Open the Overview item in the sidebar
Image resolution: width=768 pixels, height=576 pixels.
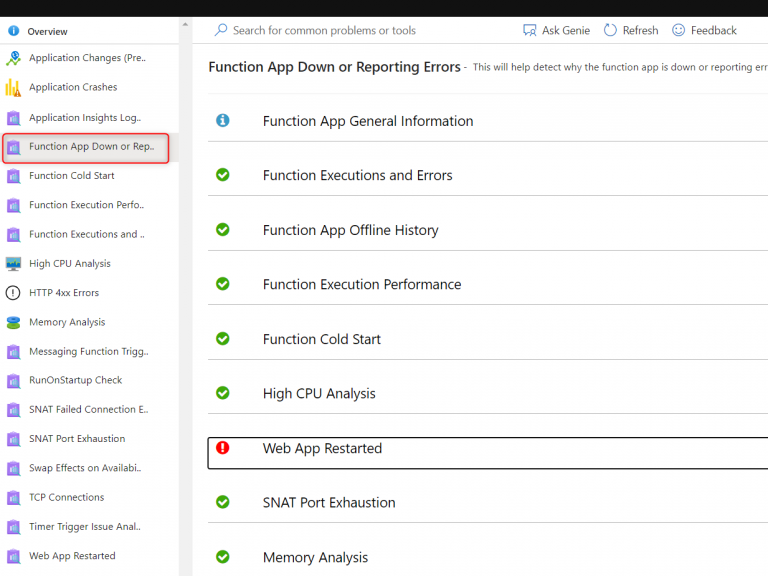click(47, 32)
